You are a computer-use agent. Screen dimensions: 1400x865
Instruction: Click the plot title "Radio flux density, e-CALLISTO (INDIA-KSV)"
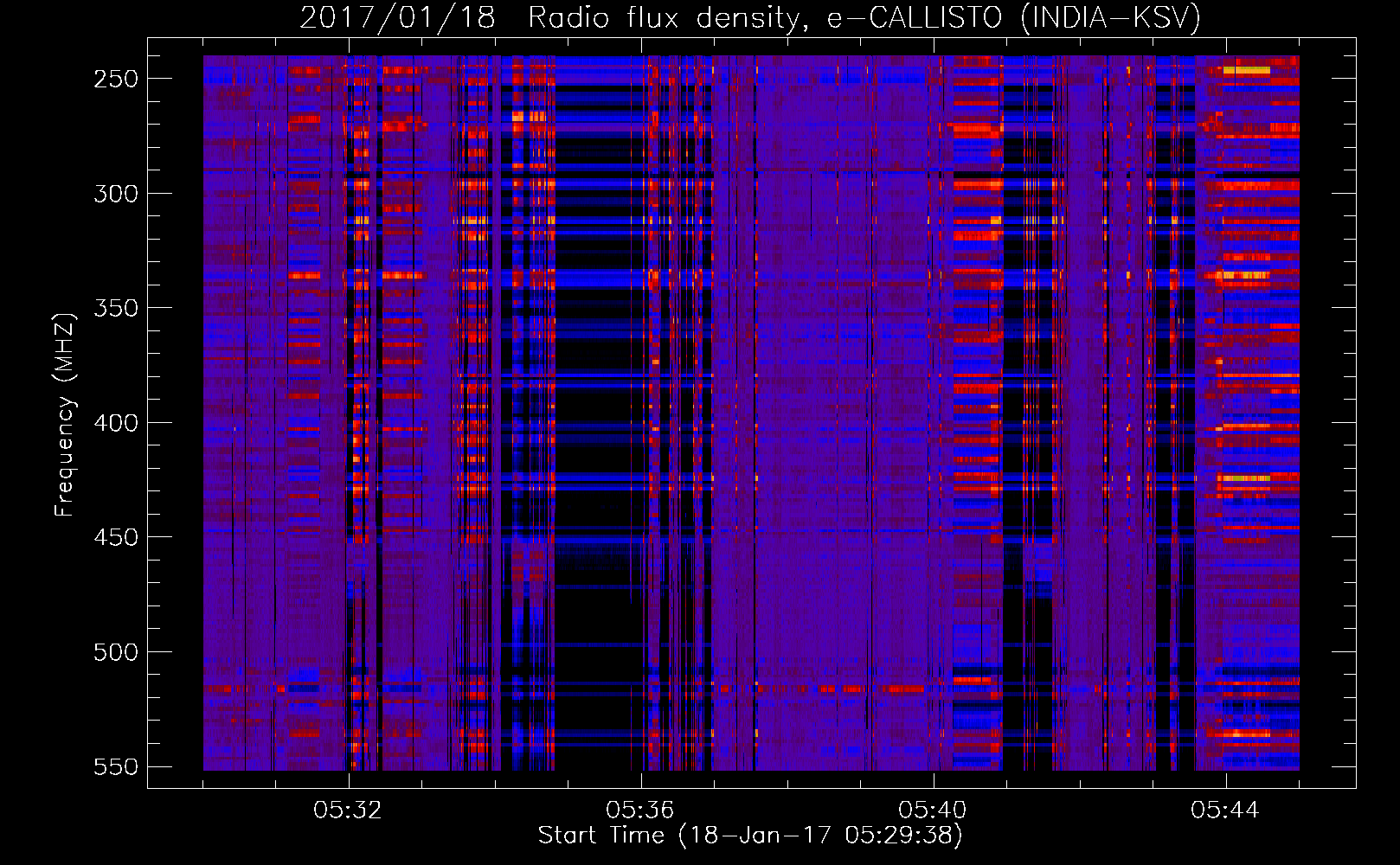(864, 18)
